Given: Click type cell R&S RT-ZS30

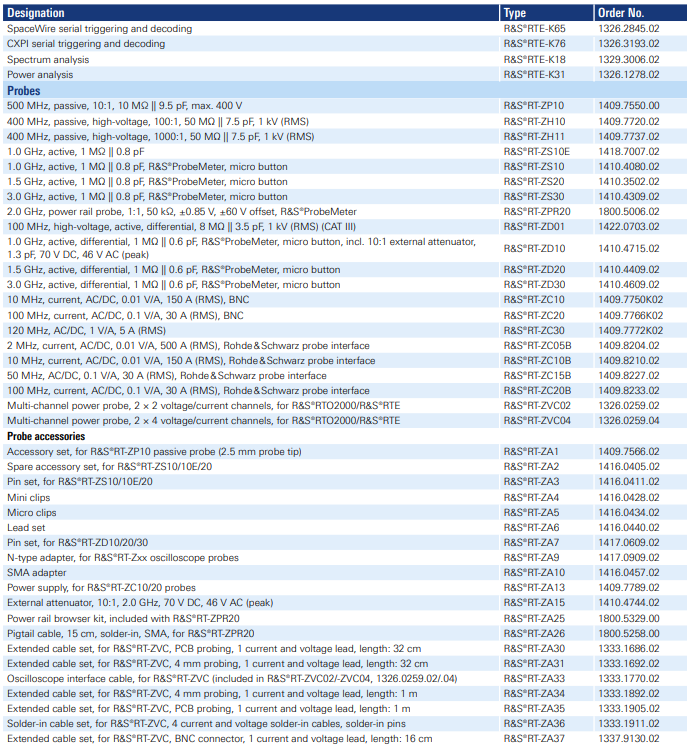Looking at the screenshot, I should point(534,197).
